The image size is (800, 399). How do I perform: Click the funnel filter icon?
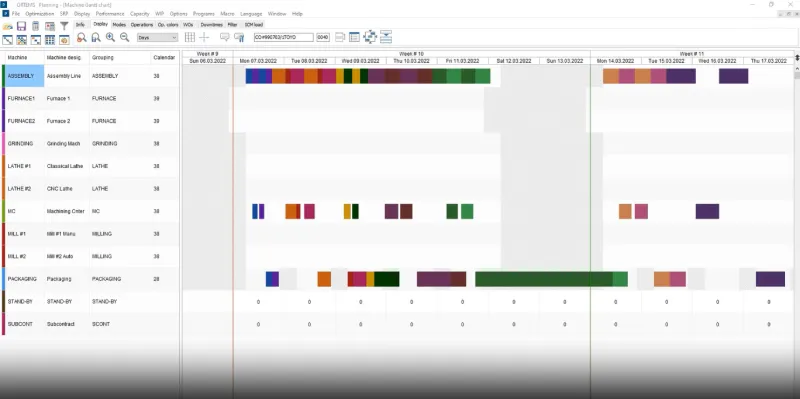click(x=64, y=26)
